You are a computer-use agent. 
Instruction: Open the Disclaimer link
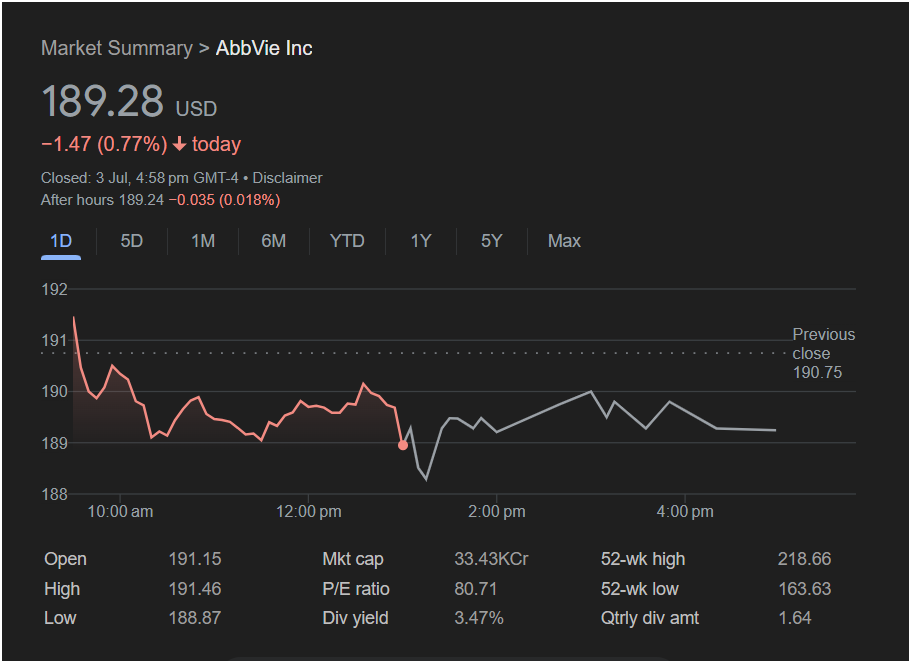(287, 178)
